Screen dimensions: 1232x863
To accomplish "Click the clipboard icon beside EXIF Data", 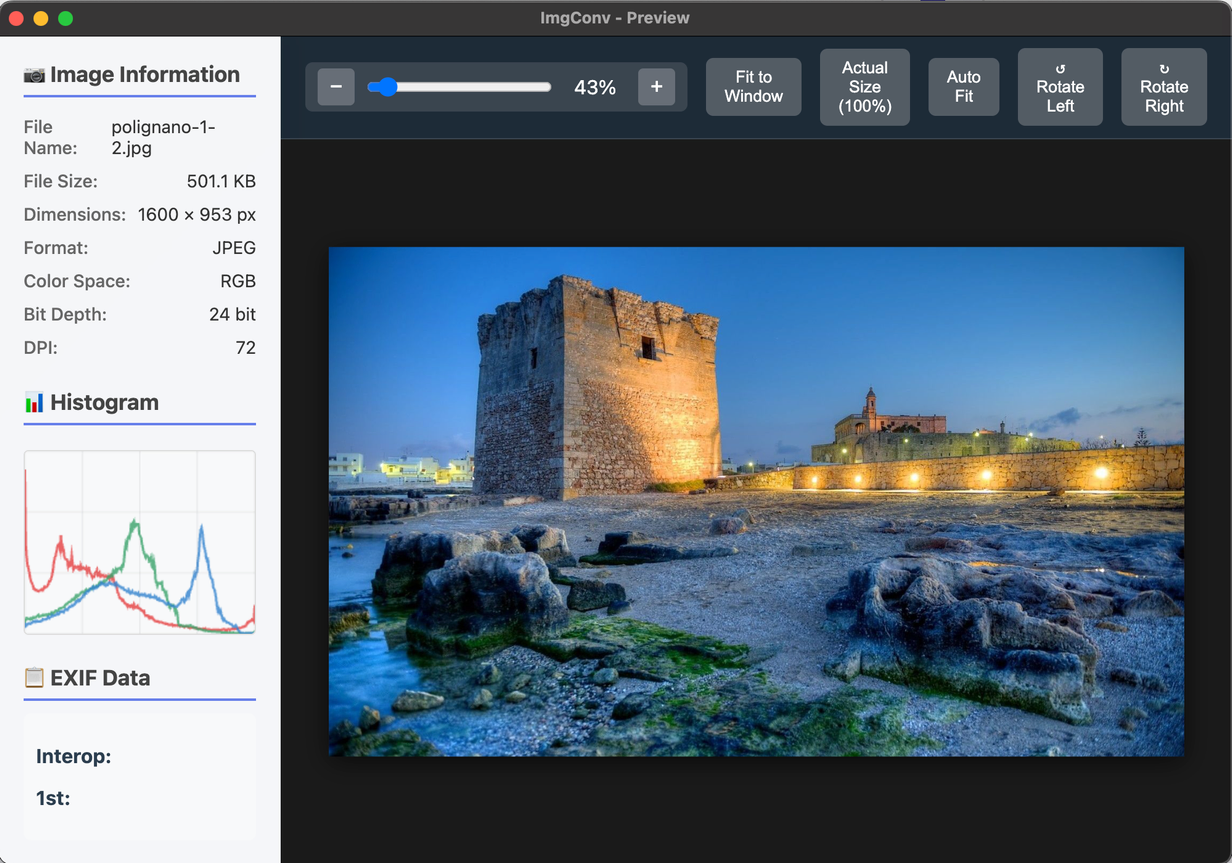I will pyautogui.click(x=35, y=678).
